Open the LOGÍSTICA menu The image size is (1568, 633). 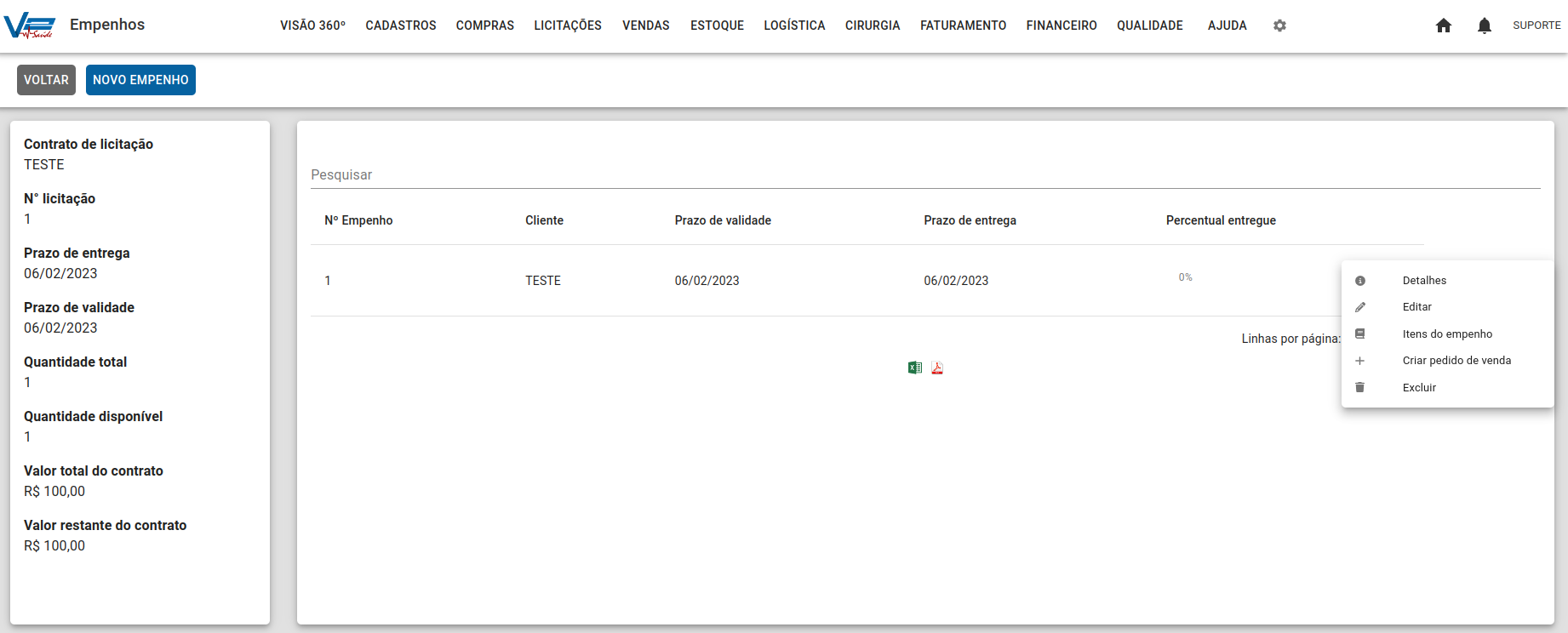pos(794,26)
